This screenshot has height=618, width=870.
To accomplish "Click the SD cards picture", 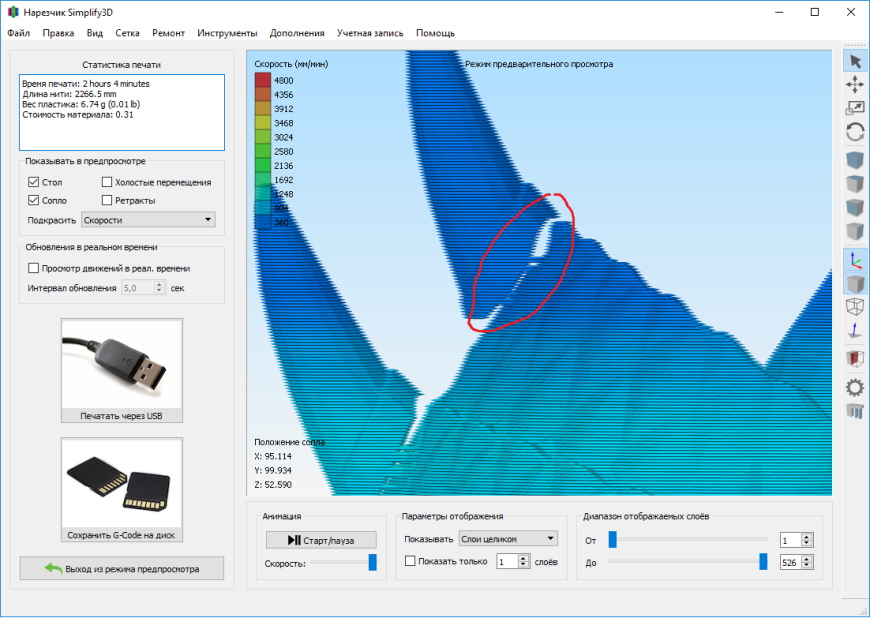I will click(122, 483).
